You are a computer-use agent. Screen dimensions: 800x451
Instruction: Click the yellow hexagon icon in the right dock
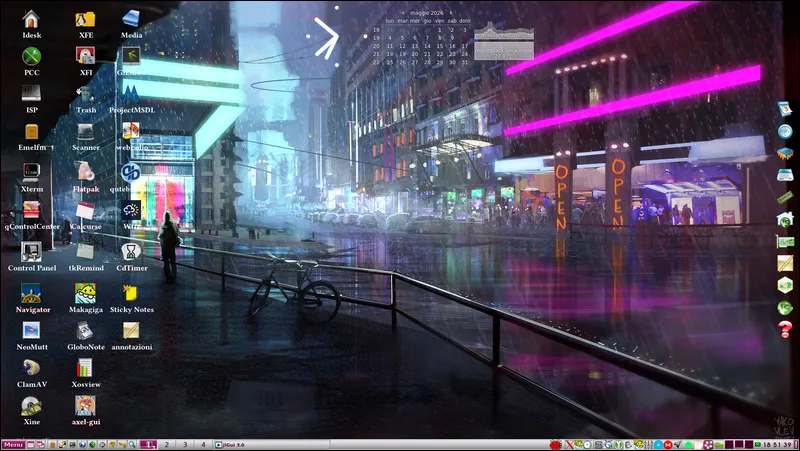coord(785,285)
